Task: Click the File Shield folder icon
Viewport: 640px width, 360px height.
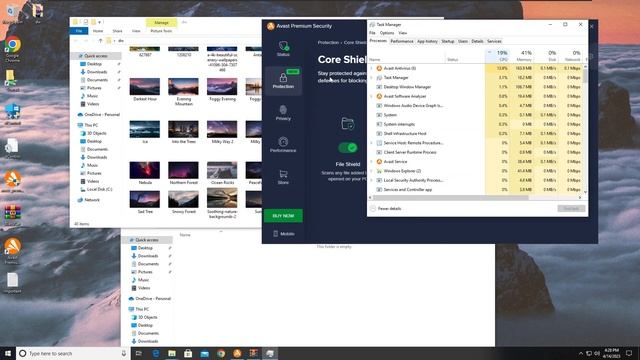Action: pos(348,123)
